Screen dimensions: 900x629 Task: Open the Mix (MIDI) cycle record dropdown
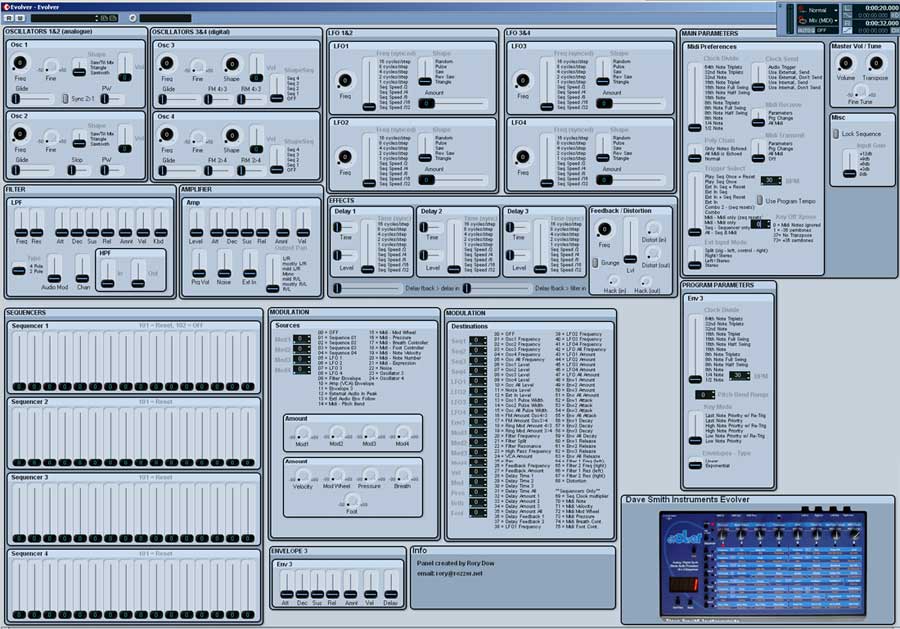coord(818,20)
